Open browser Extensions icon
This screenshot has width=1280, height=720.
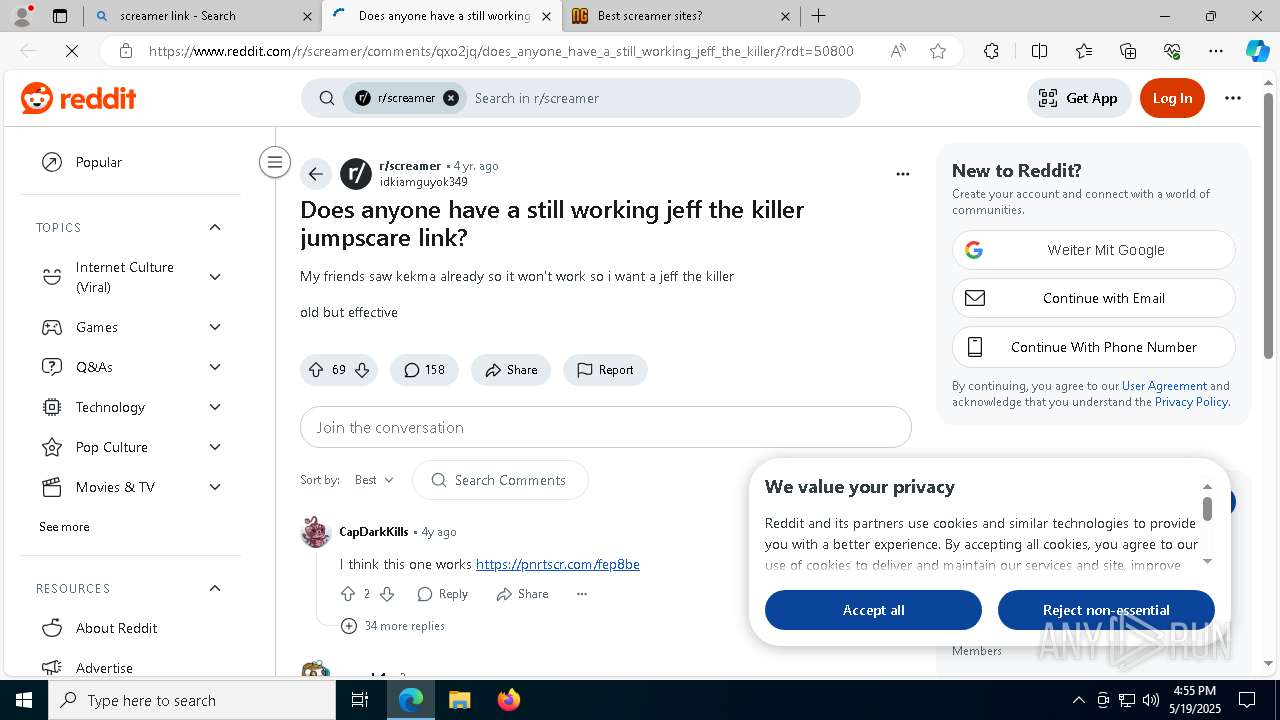pos(991,51)
